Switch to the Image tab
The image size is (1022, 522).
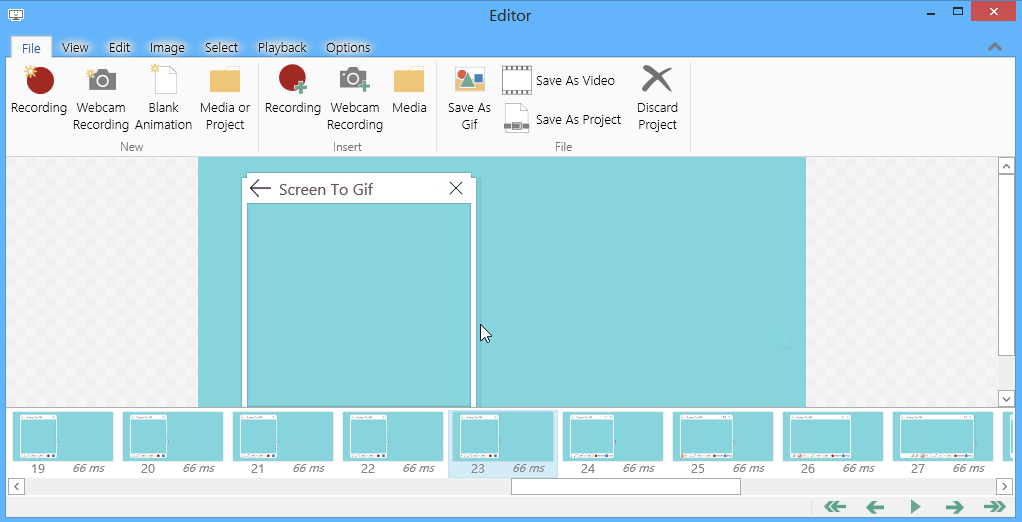167,48
